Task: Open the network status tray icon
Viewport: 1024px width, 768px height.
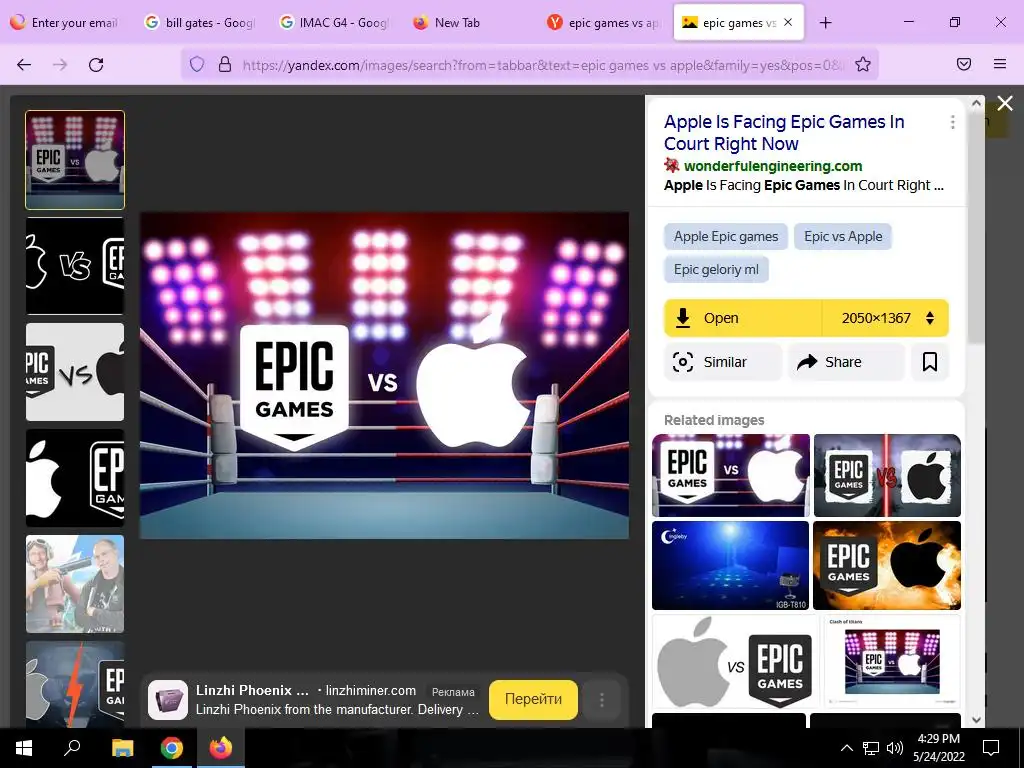Action: [x=871, y=748]
